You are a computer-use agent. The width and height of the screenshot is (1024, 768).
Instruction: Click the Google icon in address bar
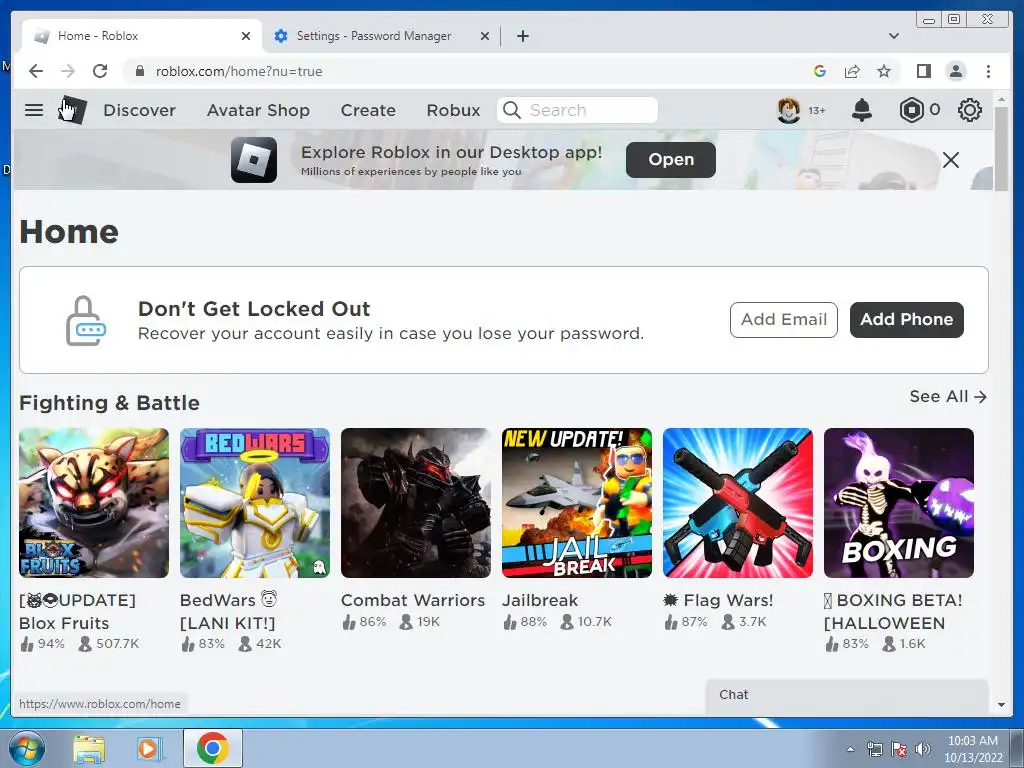click(820, 71)
